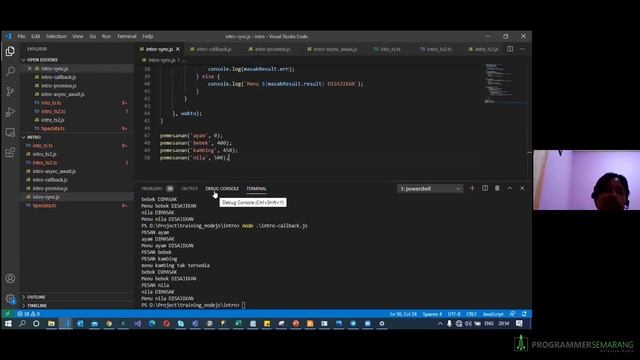Open the Remote Explorer view
Viewport: 640px width, 360px height.
[10, 132]
